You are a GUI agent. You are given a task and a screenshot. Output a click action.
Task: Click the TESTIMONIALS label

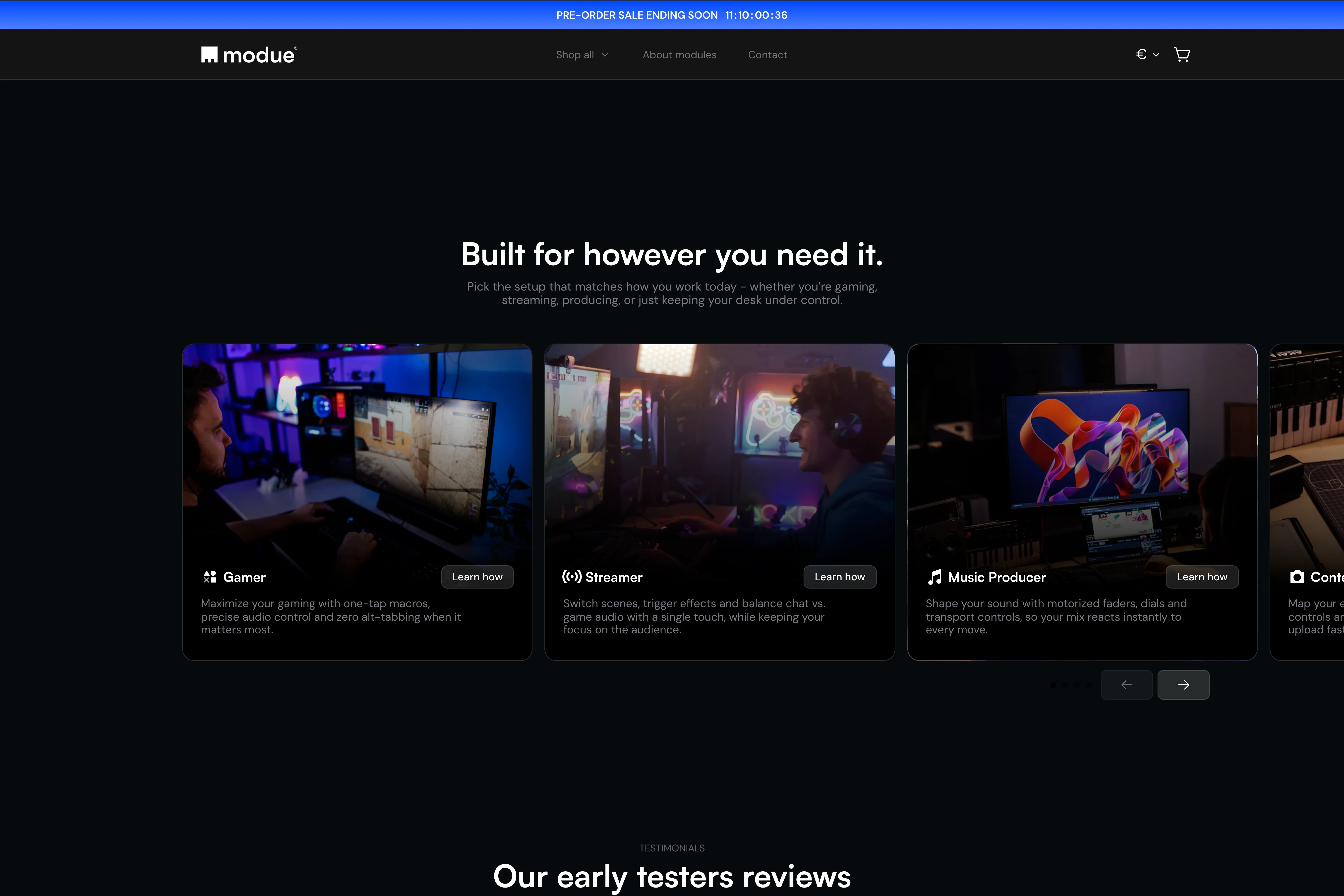point(672,848)
